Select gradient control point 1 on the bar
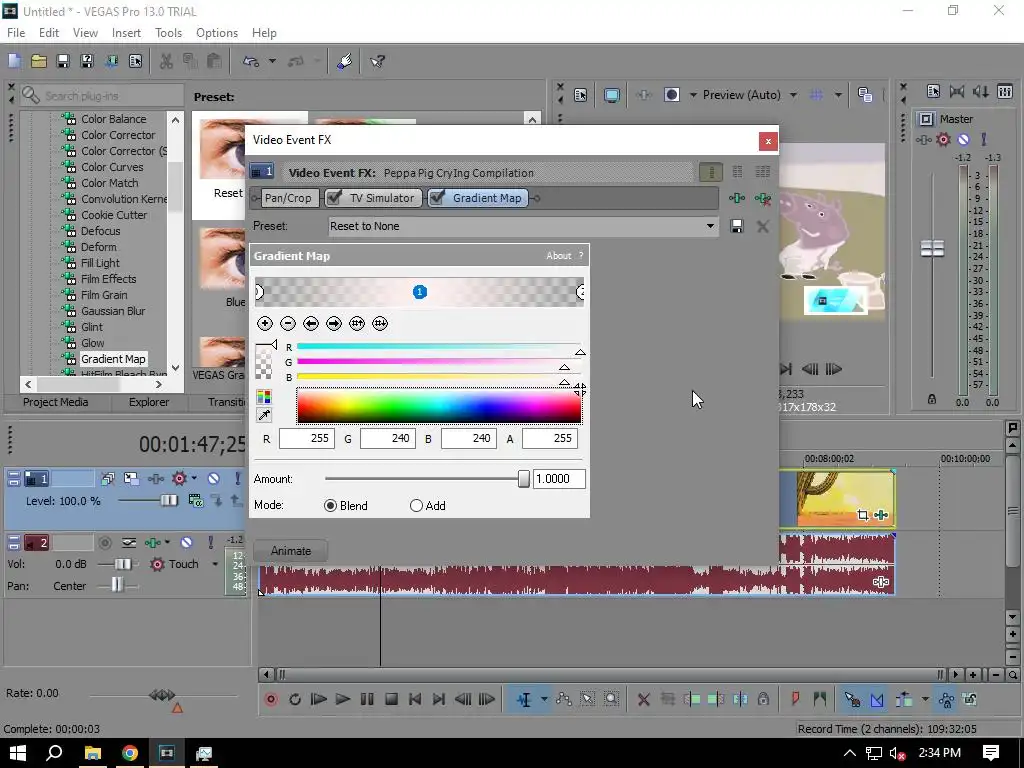 tap(420, 292)
